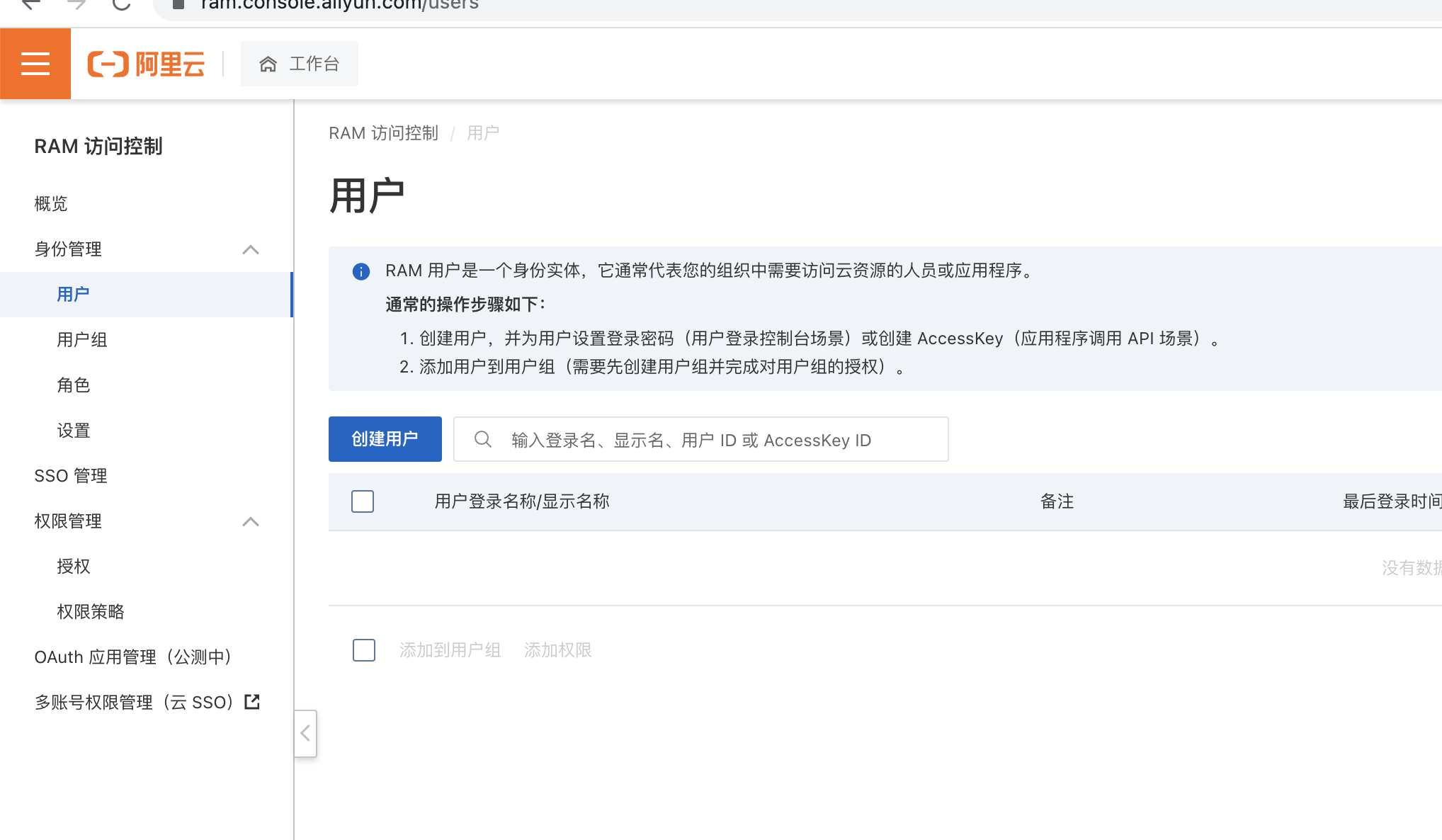Click the search magnifier icon
1442x840 pixels.
pyautogui.click(x=483, y=440)
